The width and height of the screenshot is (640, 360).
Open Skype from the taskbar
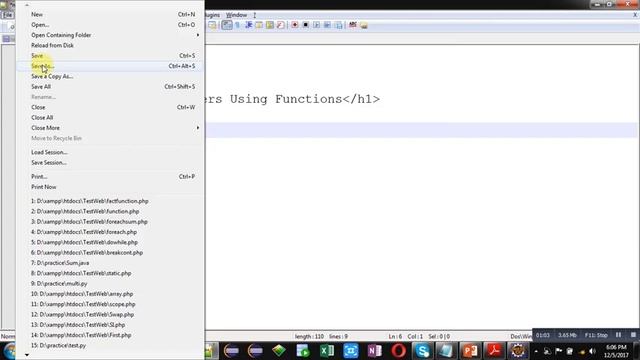422,351
